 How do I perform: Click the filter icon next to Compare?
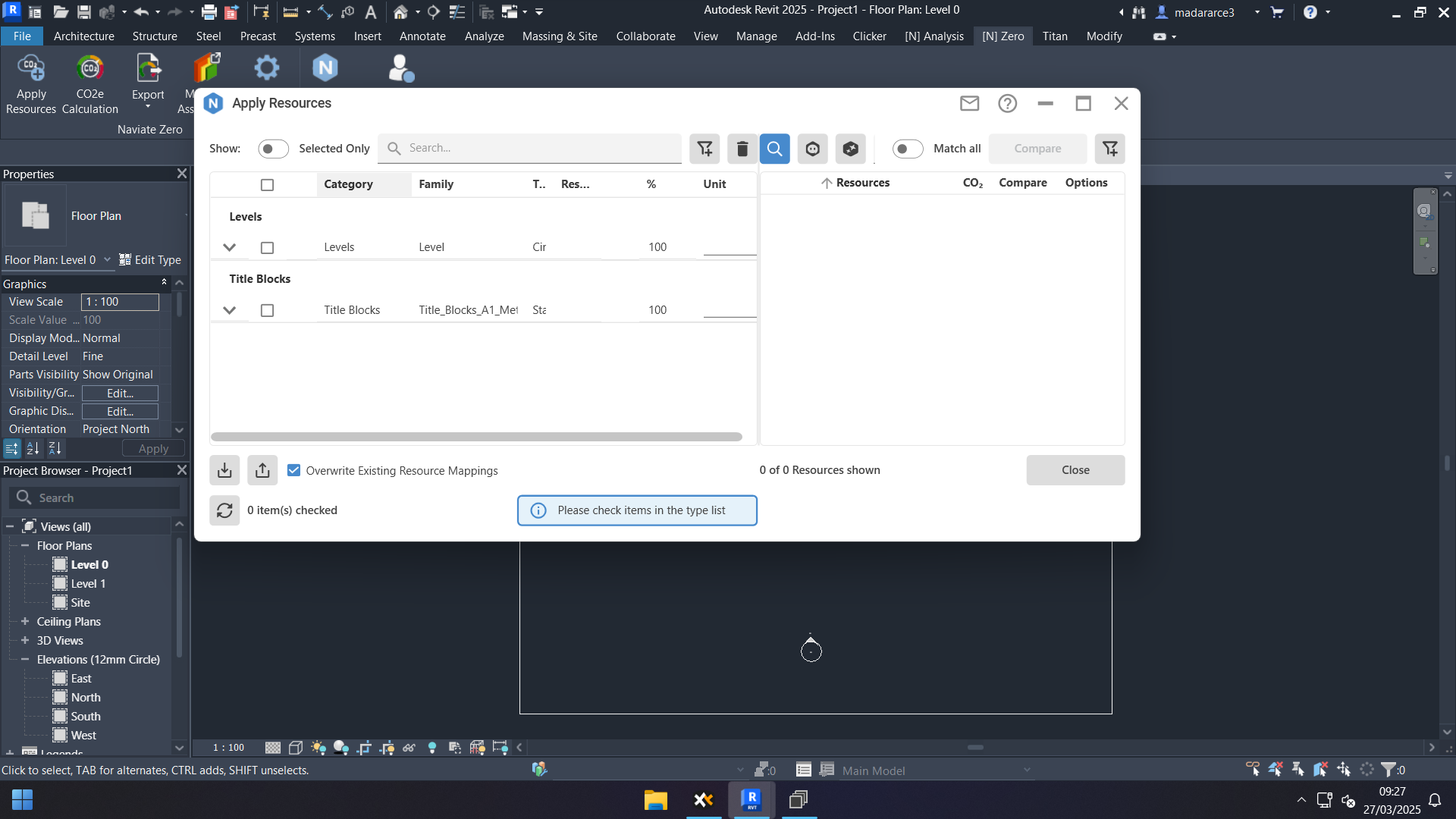(1110, 149)
